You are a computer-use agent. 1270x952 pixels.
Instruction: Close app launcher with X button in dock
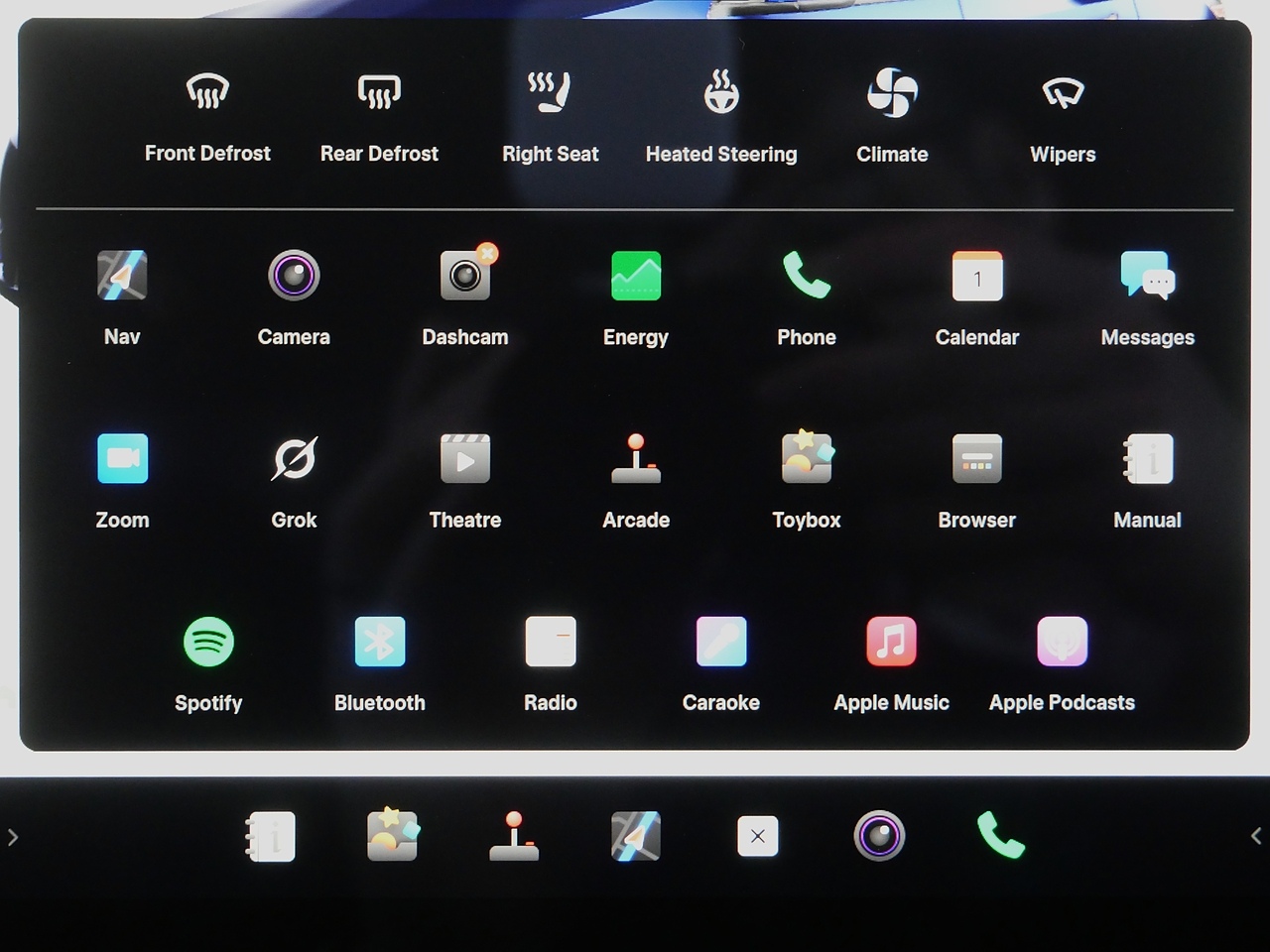tap(757, 836)
